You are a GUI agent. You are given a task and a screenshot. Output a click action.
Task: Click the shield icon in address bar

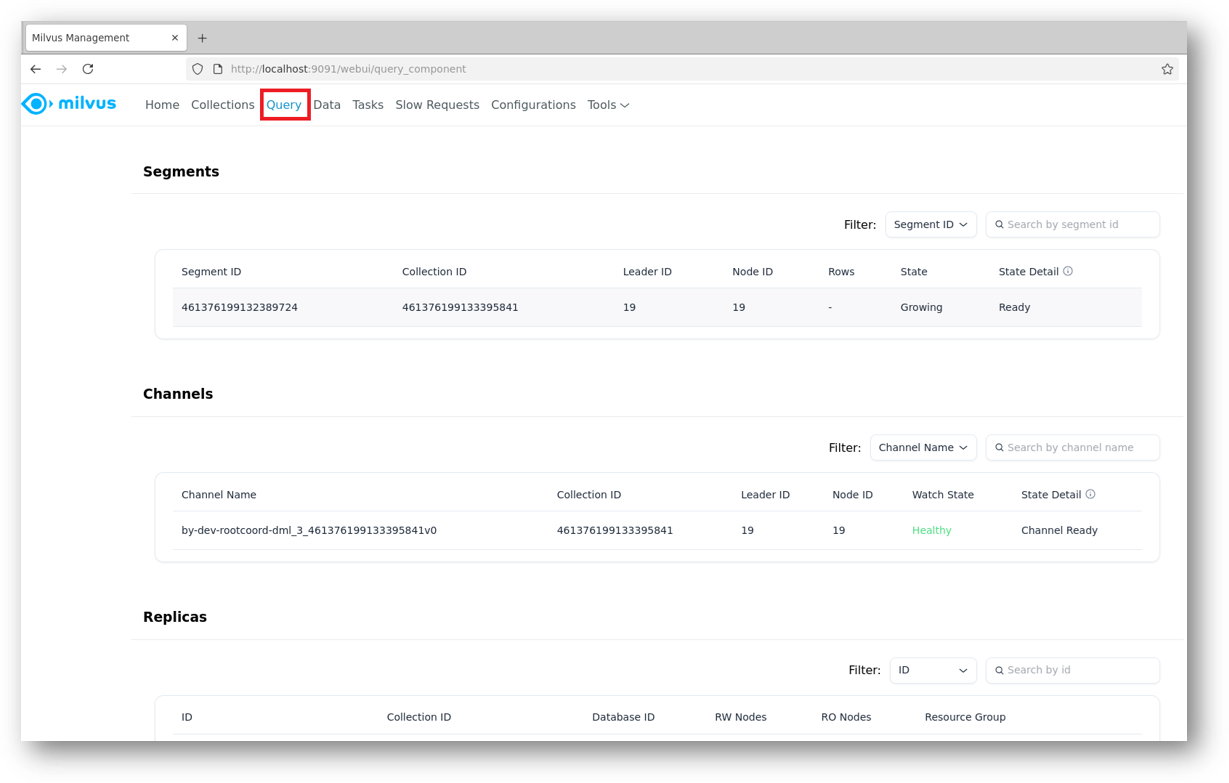click(x=197, y=69)
